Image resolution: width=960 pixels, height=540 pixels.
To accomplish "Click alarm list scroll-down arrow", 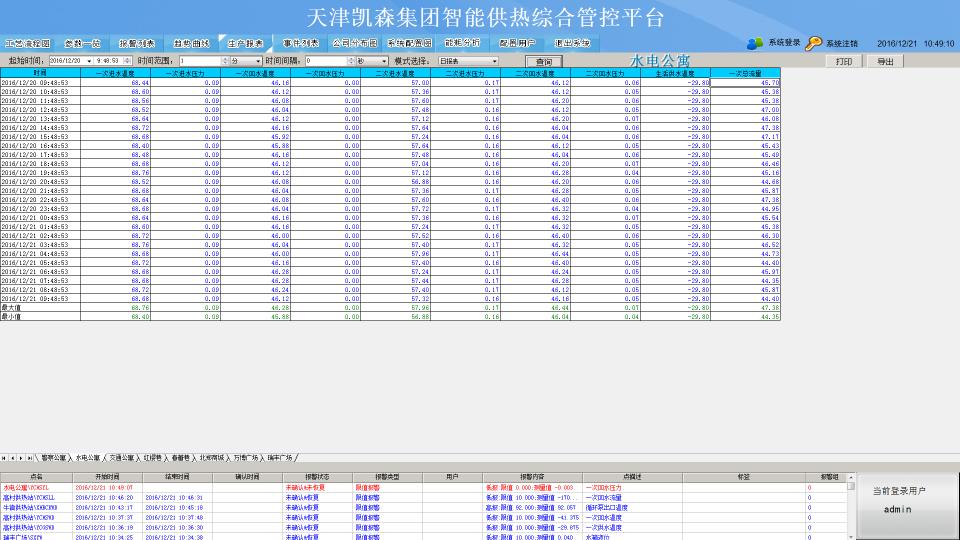I will tap(852, 535).
